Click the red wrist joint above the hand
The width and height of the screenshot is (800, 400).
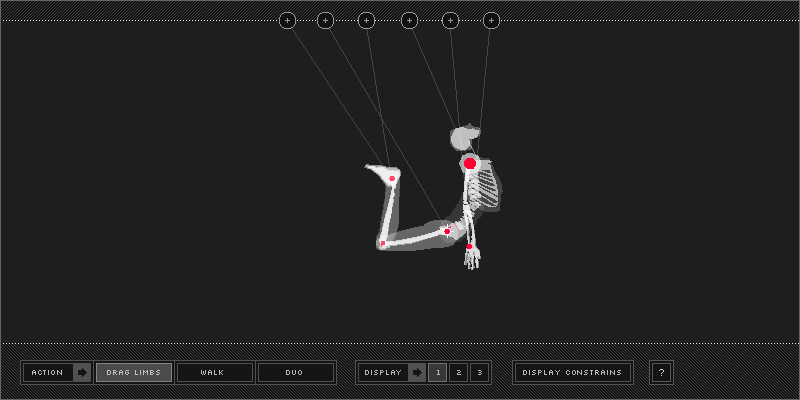point(469,246)
